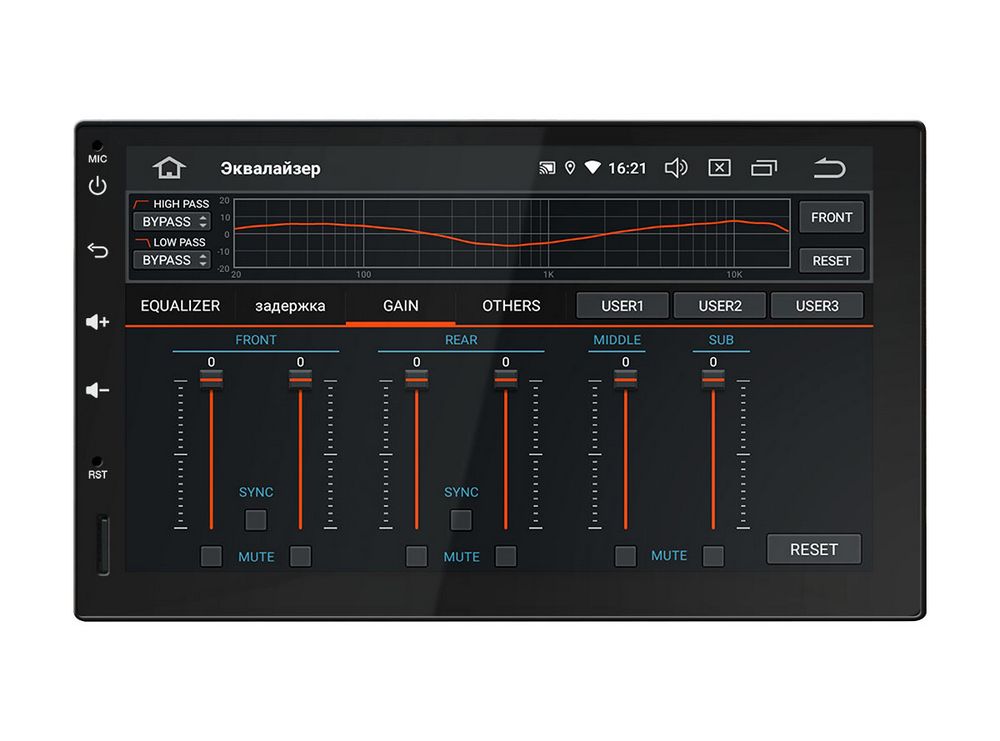Tap the bezel volume up button
Image resolution: width=1000 pixels, height=741 pixels.
[98, 322]
